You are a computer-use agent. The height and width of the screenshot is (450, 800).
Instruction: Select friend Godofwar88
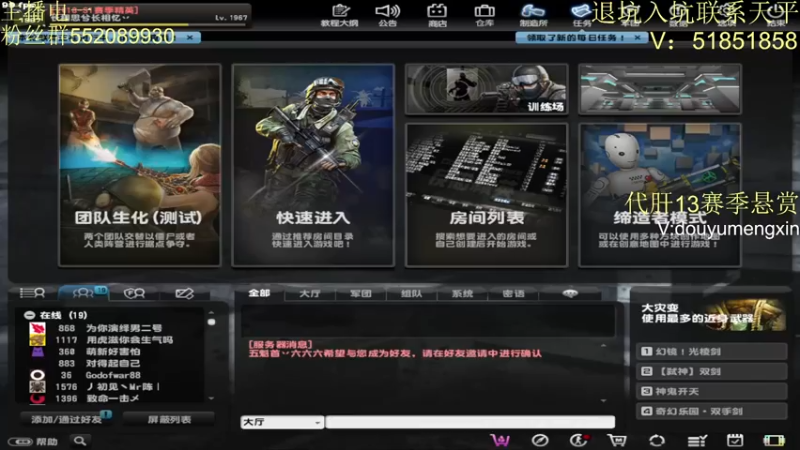[x=110, y=375]
